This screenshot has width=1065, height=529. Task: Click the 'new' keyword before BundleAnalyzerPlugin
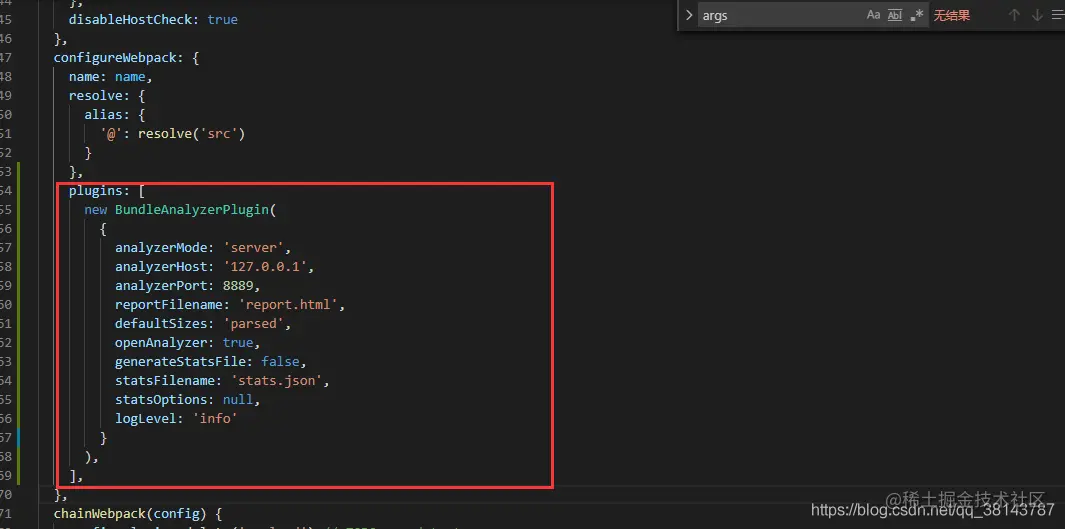pos(96,210)
